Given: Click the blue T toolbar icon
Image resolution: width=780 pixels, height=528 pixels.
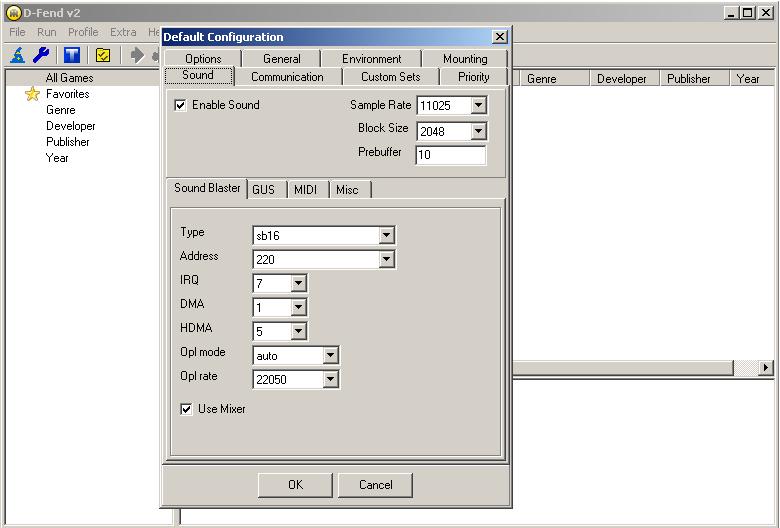Looking at the screenshot, I should coord(72,55).
